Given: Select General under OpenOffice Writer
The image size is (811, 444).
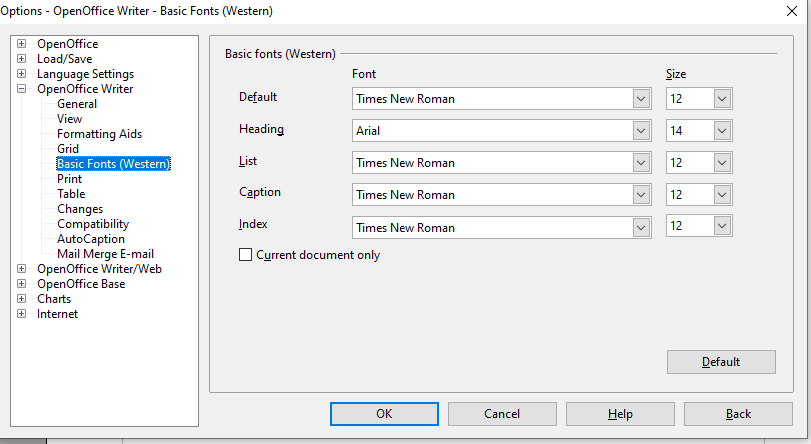Looking at the screenshot, I should (x=77, y=104).
